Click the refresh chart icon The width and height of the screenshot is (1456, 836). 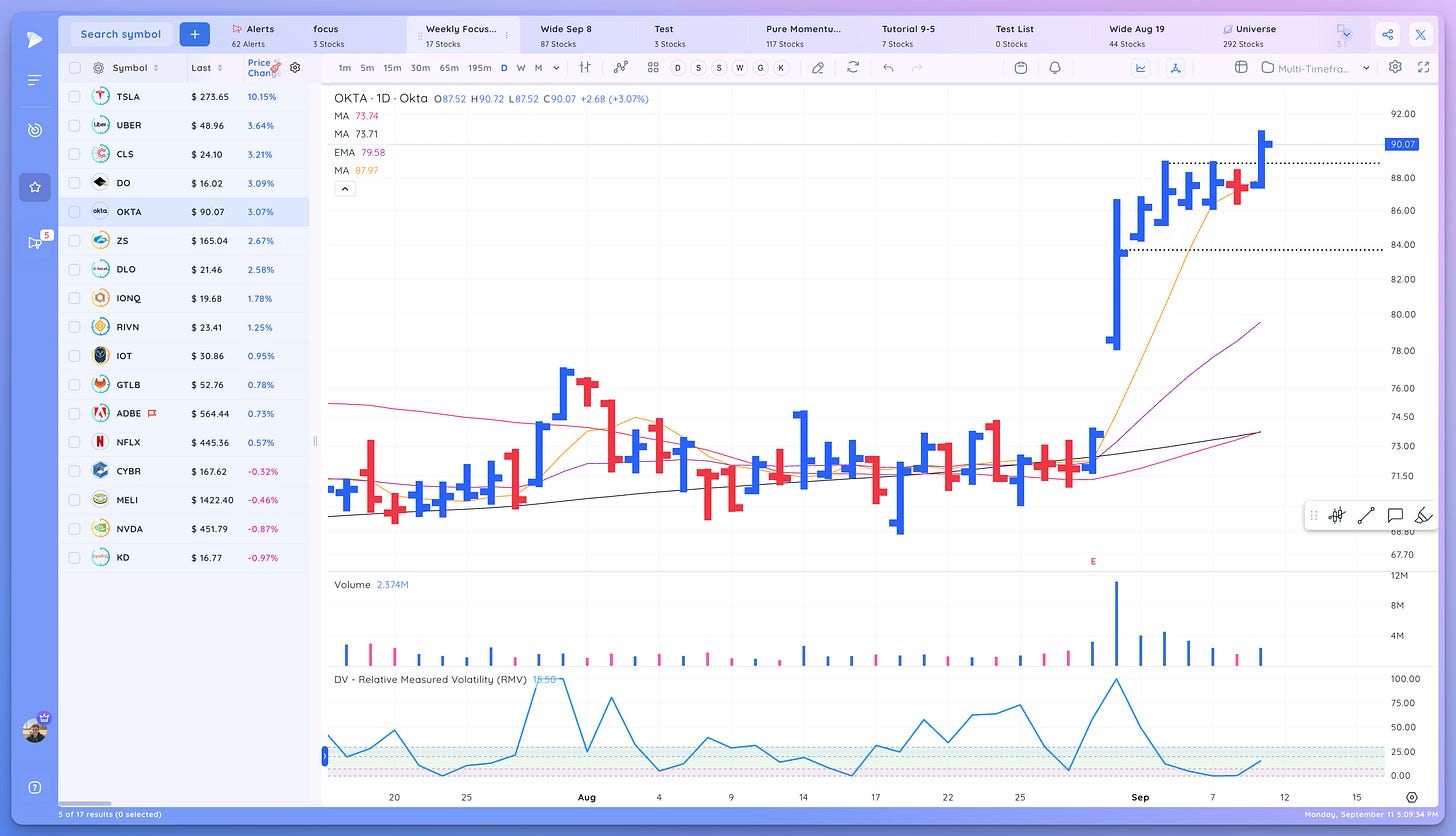click(x=852, y=67)
